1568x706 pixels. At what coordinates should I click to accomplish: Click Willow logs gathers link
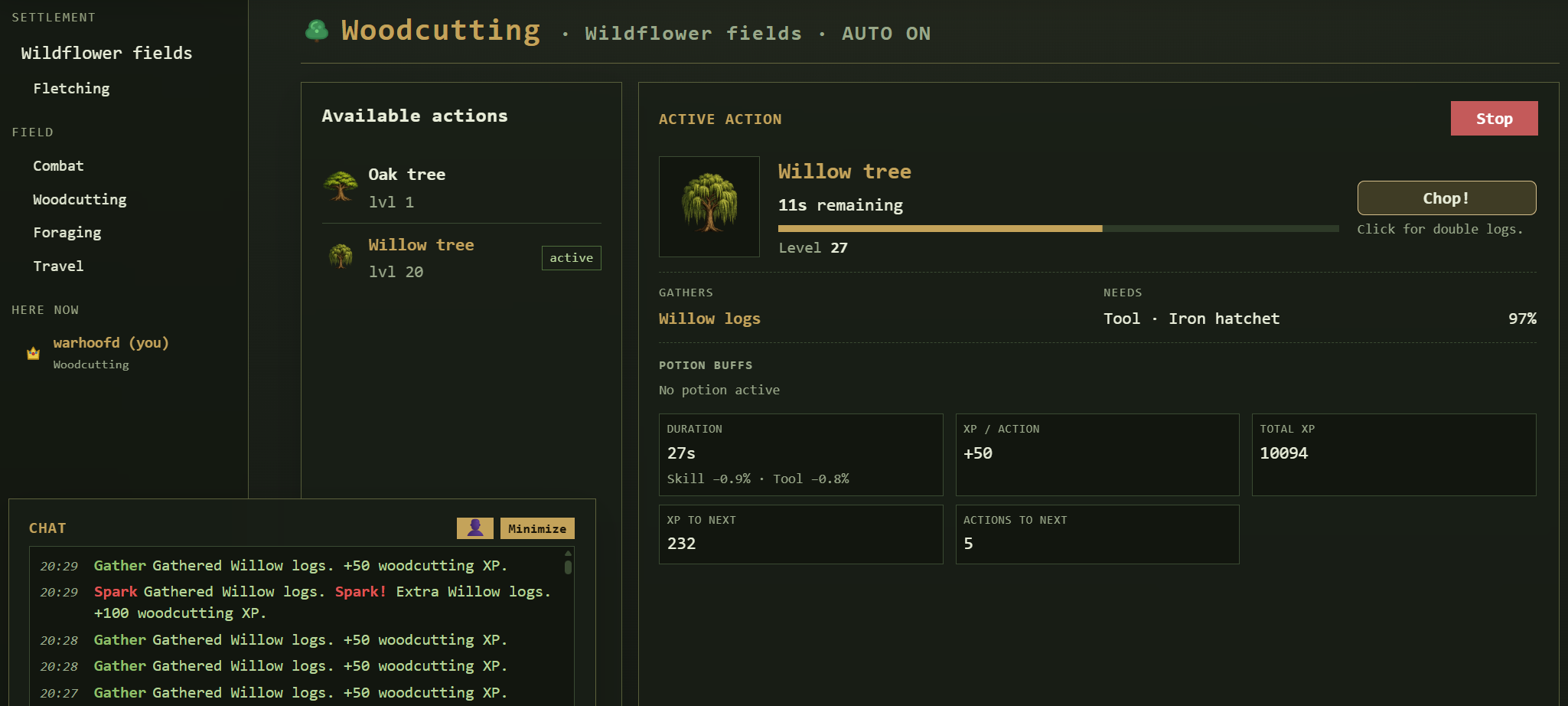(709, 319)
